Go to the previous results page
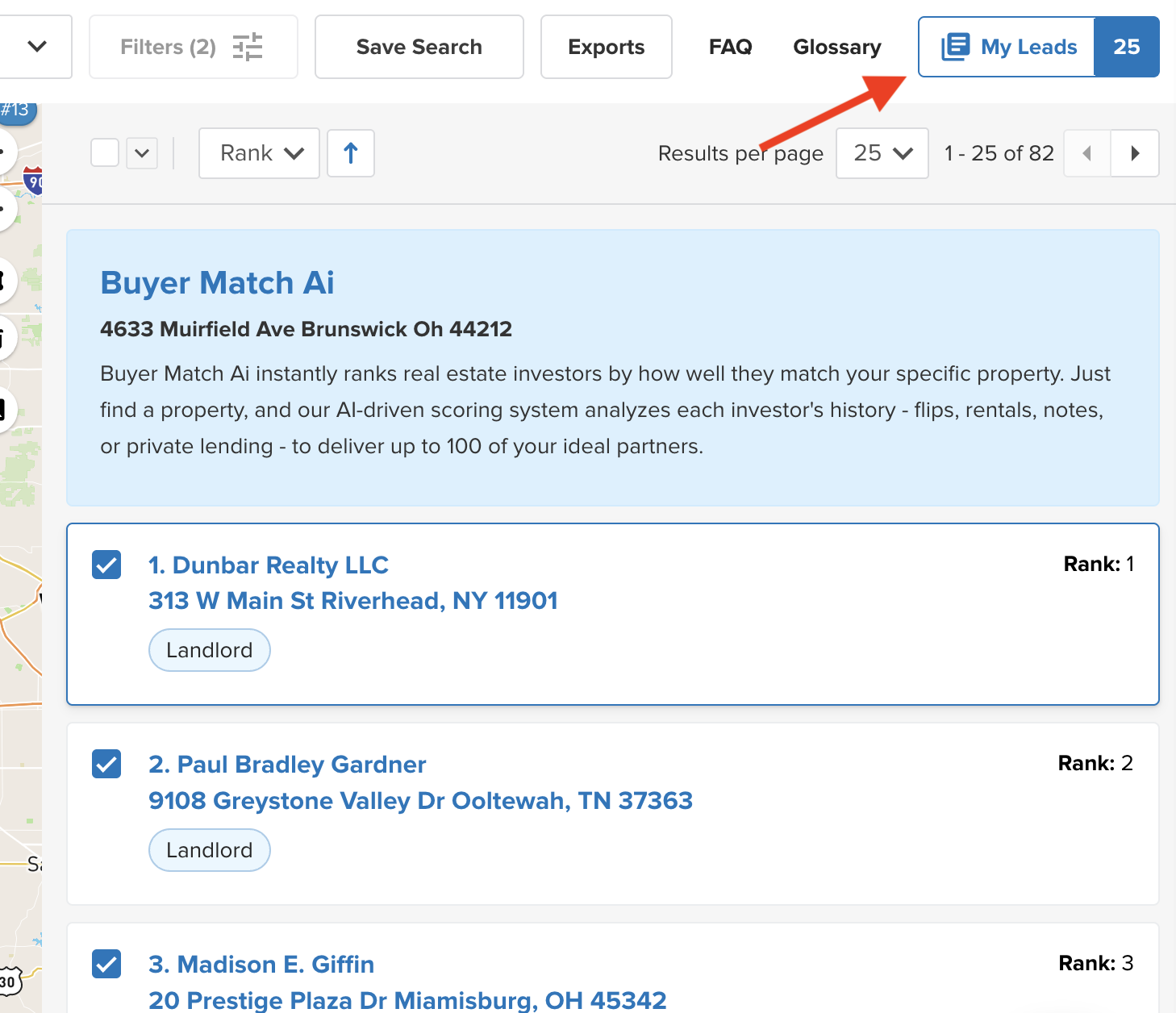This screenshot has width=1176, height=1013. point(1087,153)
